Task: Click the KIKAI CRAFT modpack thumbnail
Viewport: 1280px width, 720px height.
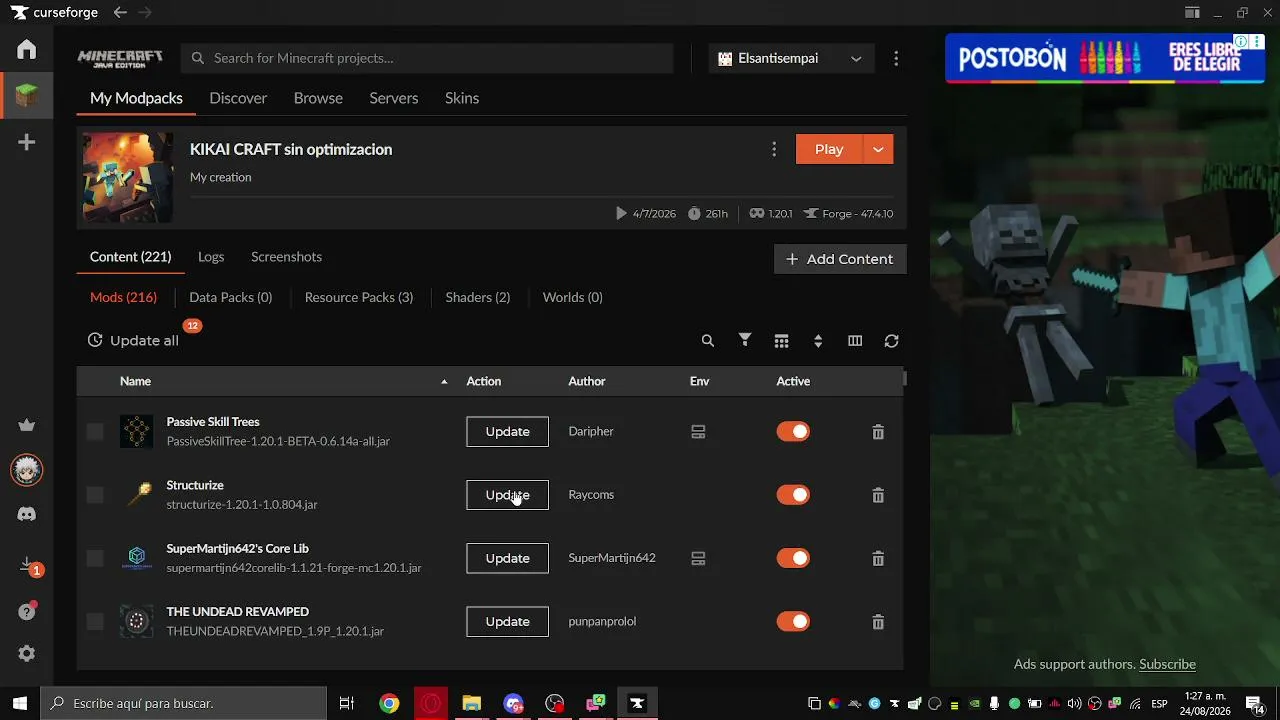Action: click(127, 177)
